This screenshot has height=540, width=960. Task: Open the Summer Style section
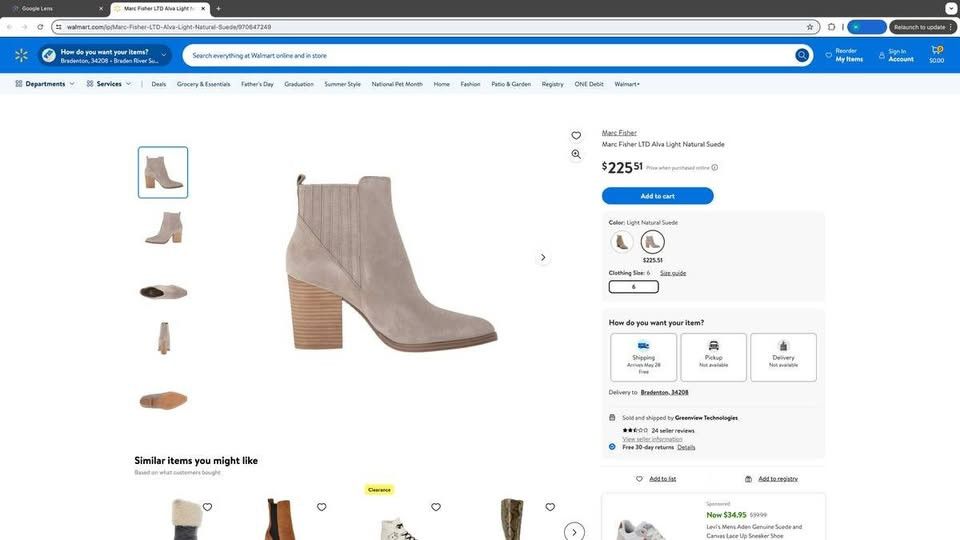pyautogui.click(x=342, y=84)
